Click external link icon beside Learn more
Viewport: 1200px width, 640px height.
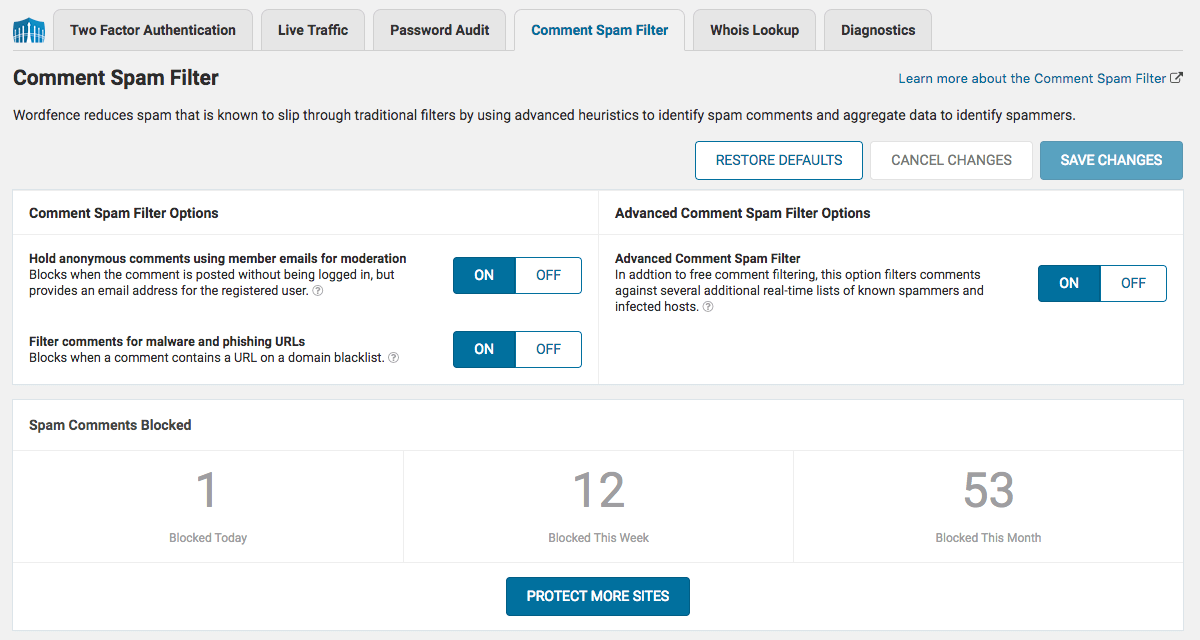pyautogui.click(x=1176, y=78)
